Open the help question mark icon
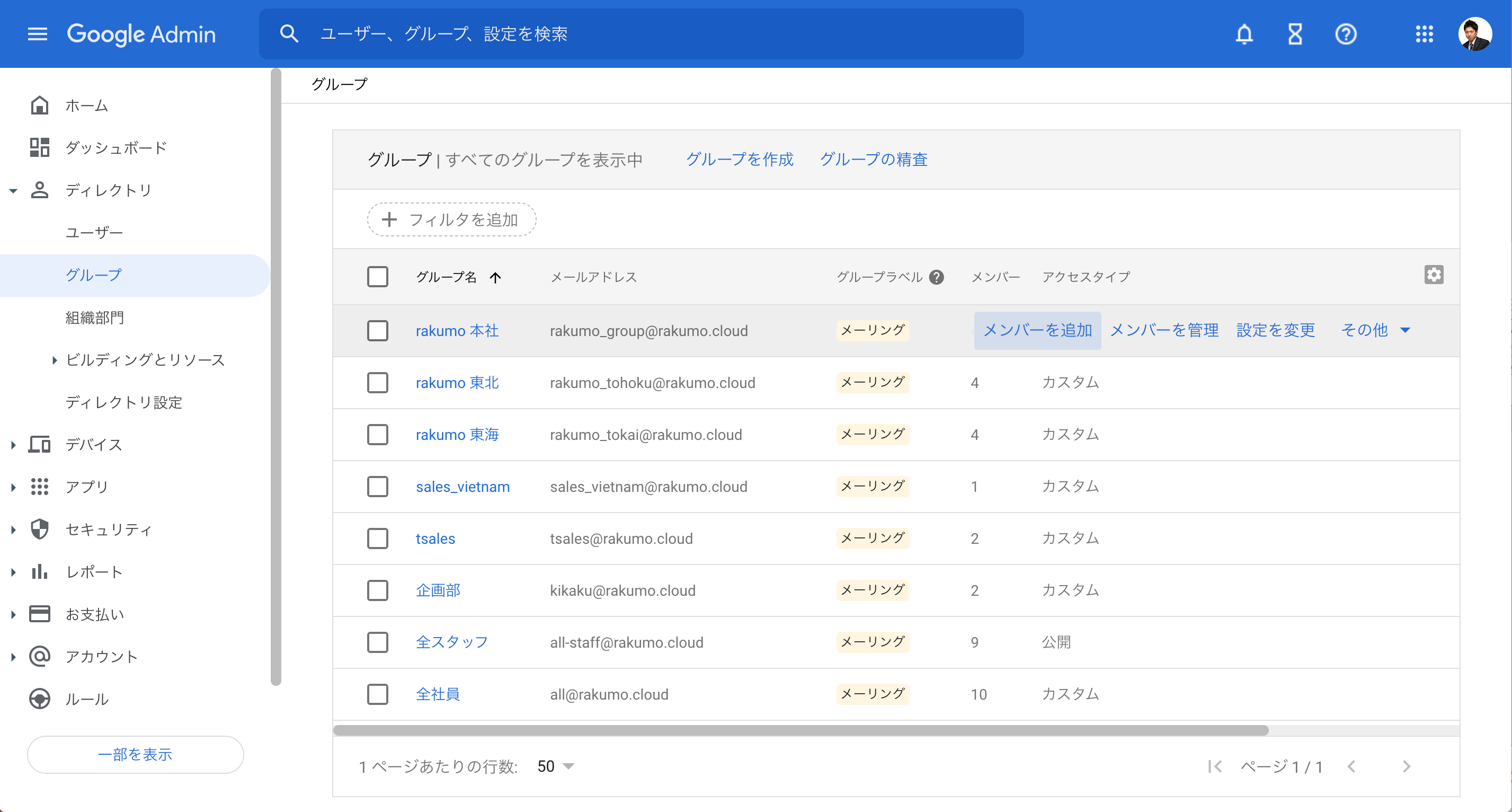 [1345, 34]
